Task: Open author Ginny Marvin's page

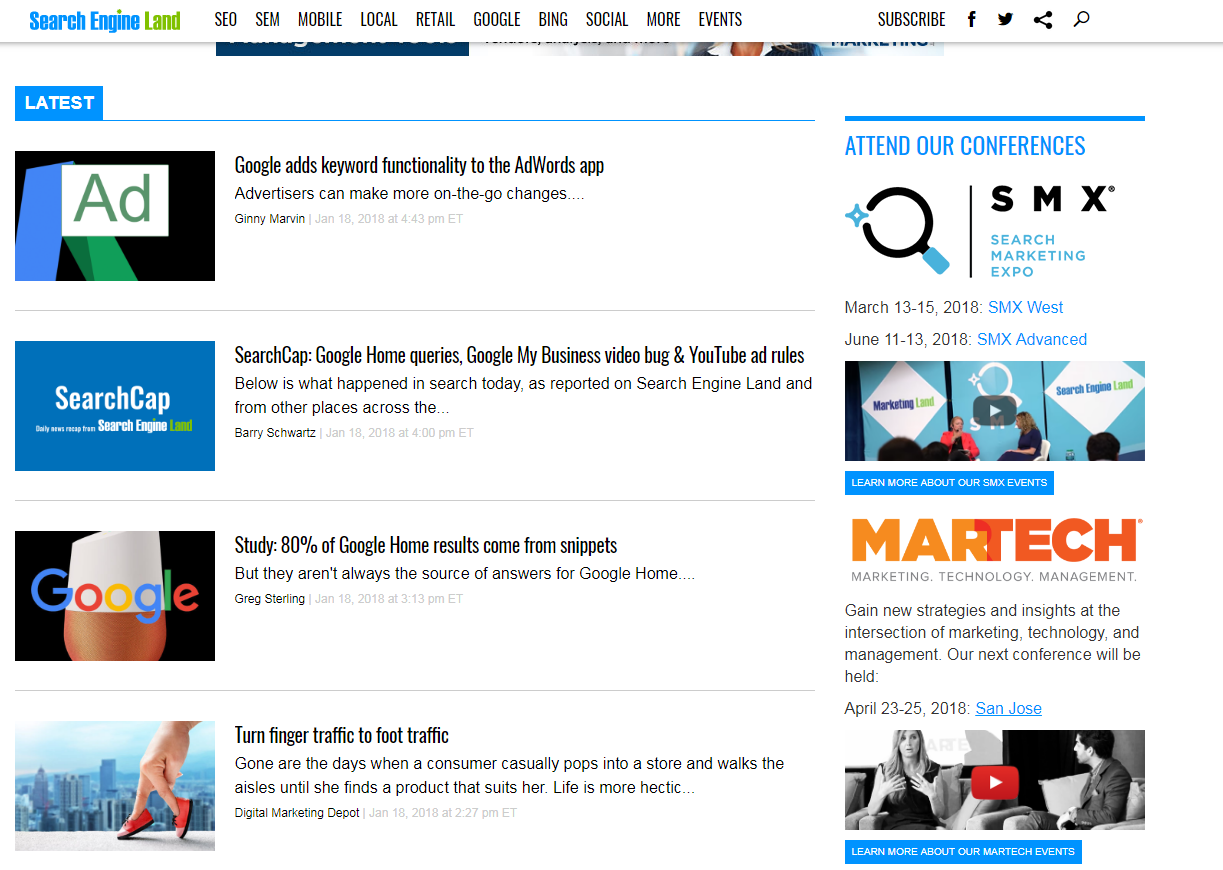Action: (x=270, y=219)
